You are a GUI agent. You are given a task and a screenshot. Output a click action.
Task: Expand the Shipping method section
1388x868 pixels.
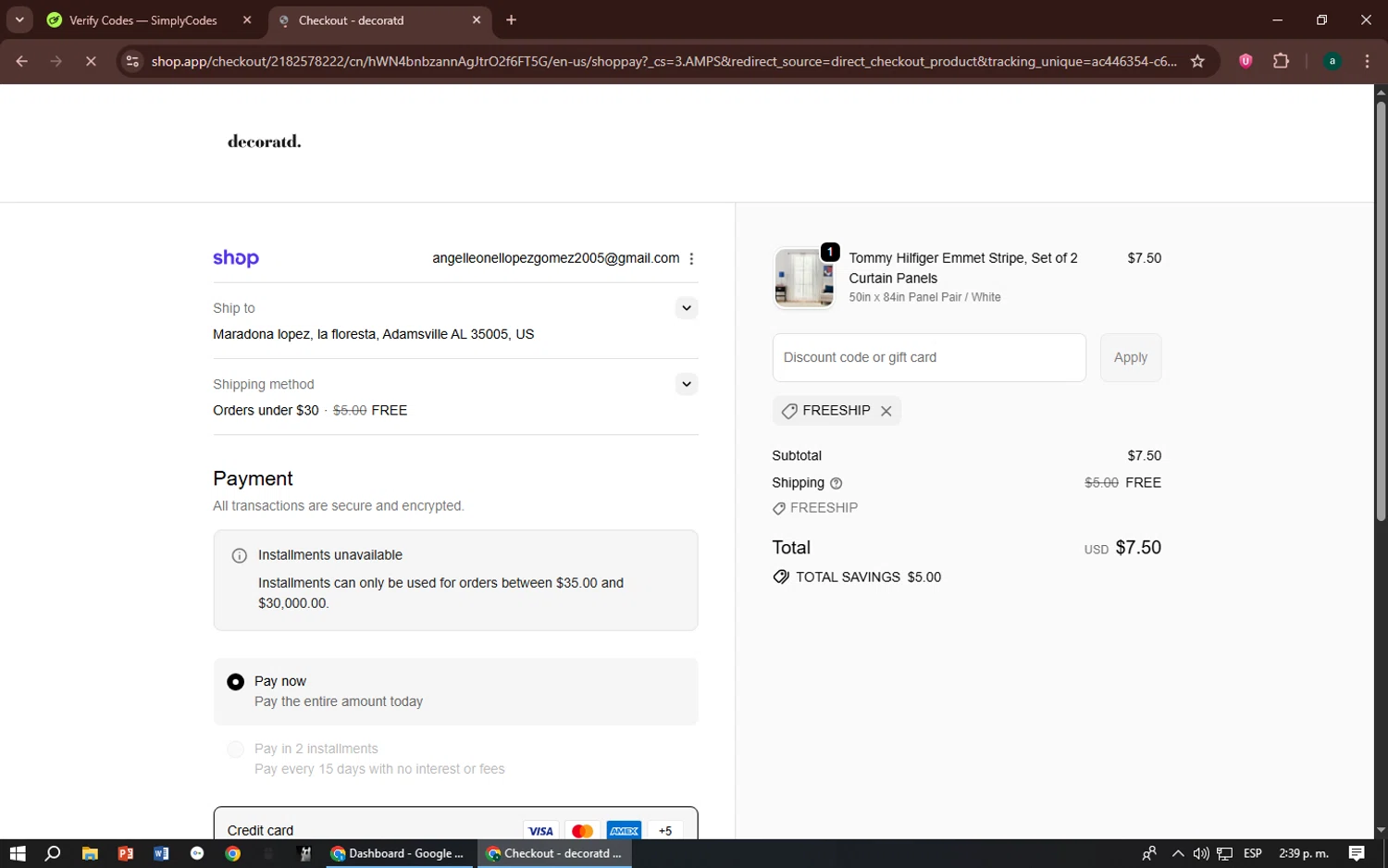point(686,384)
